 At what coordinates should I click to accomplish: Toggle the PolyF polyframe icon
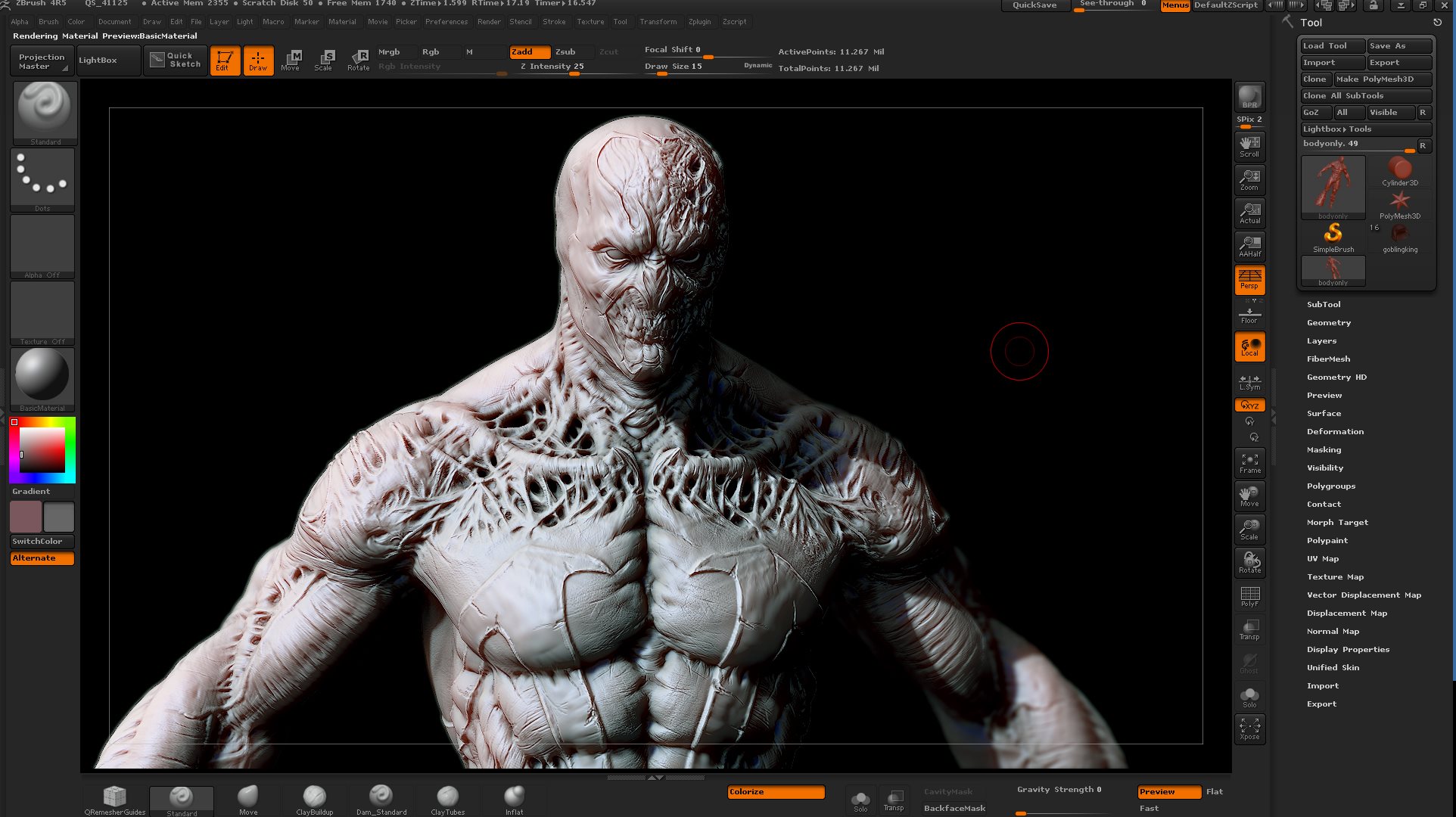1249,596
